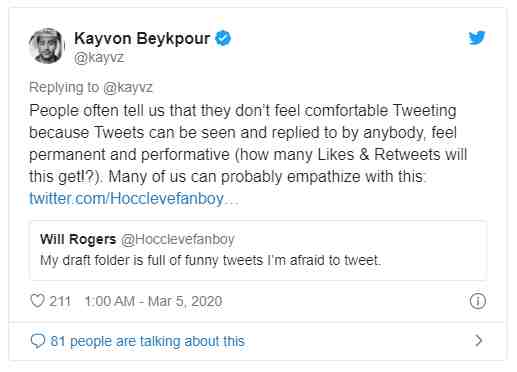Image resolution: width=517 pixels, height=372 pixels.
Task: Click the main tweet body text
Action: pos(248,143)
